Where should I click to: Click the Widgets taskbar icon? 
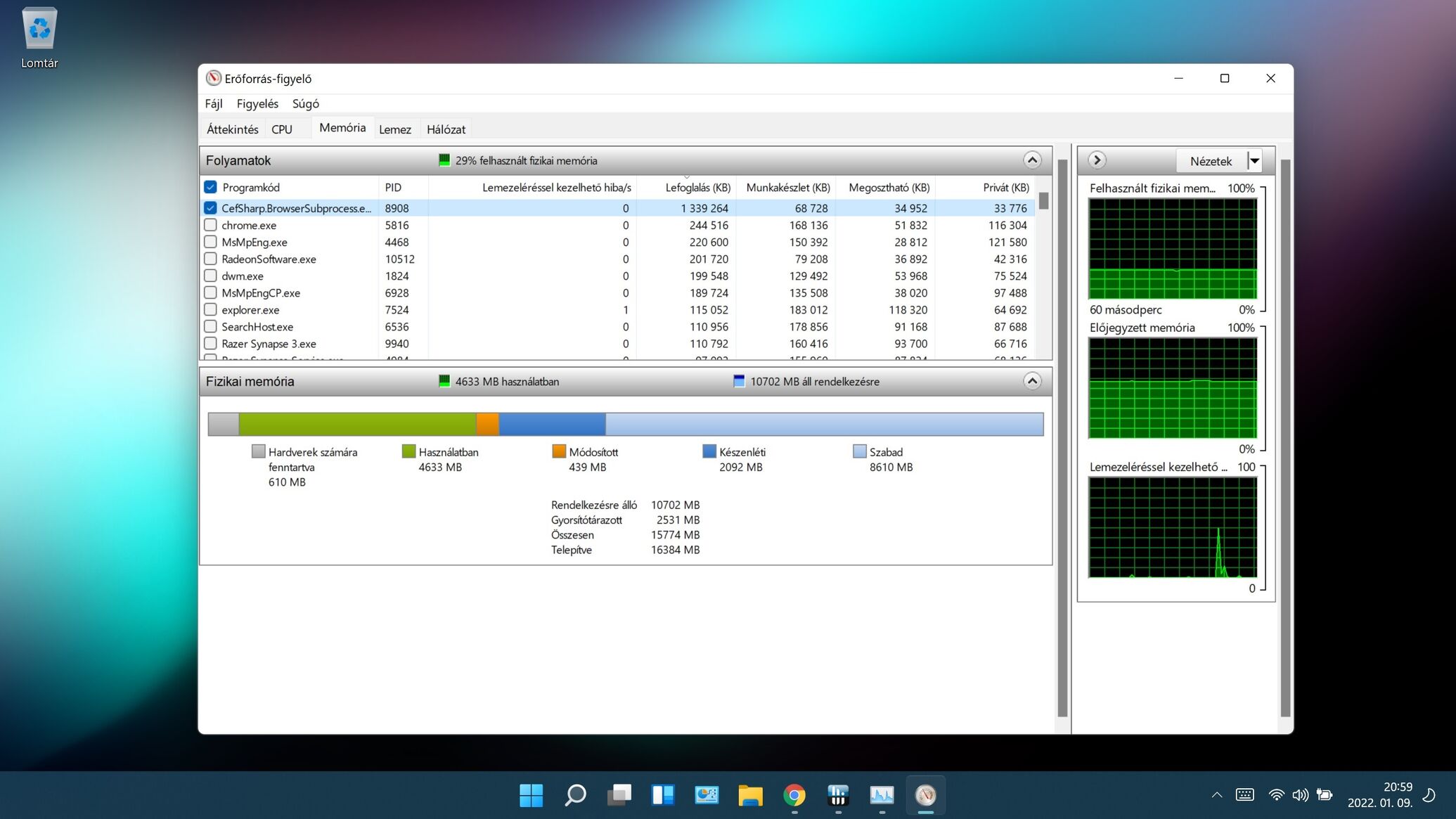(x=662, y=795)
